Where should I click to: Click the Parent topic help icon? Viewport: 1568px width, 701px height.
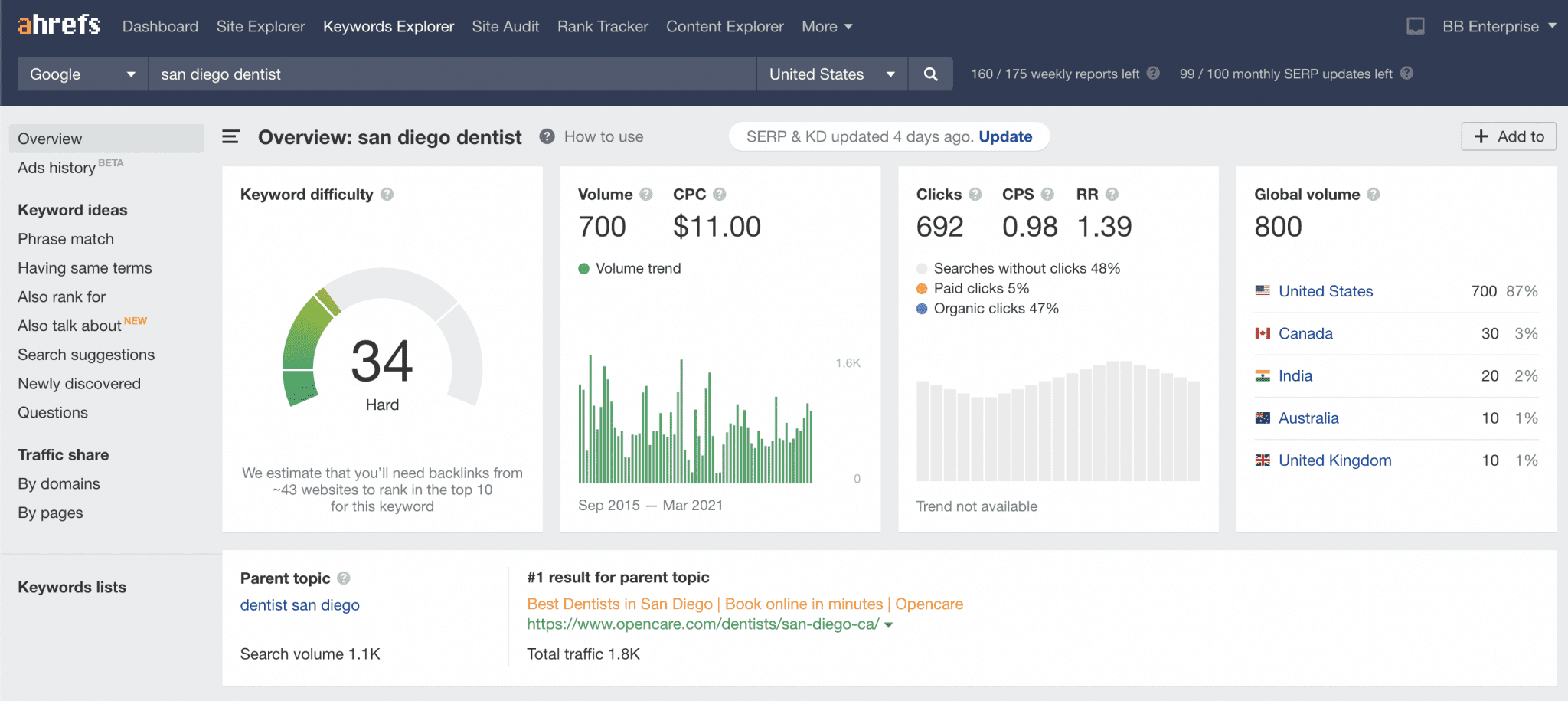(344, 578)
